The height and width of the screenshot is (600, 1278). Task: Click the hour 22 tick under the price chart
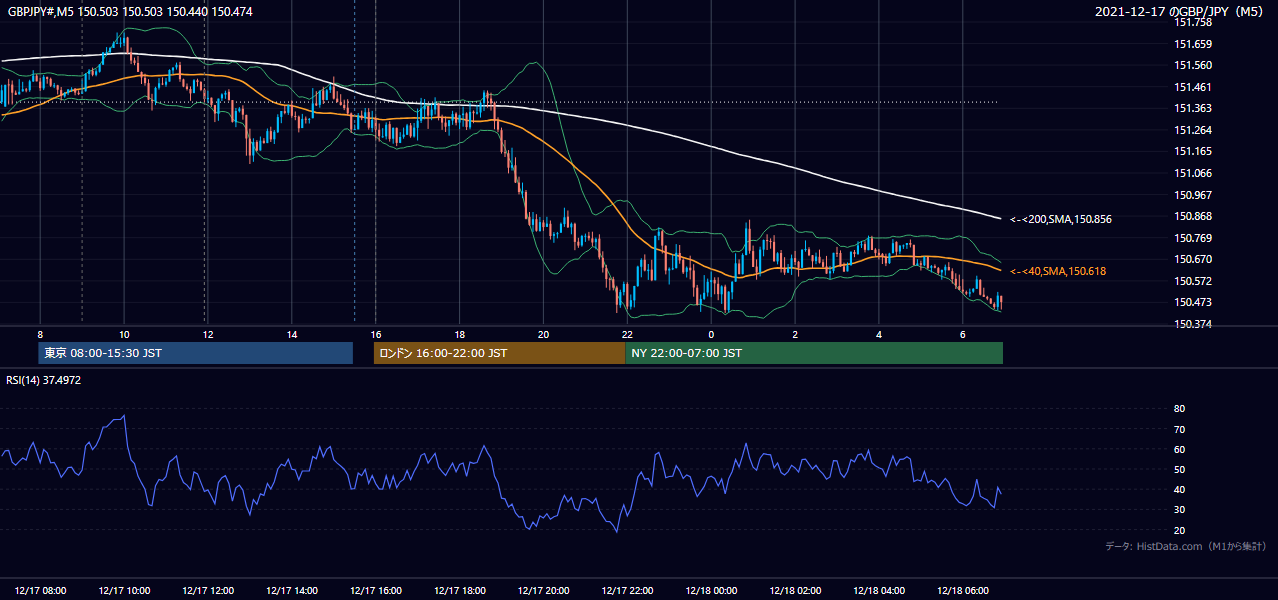tap(627, 334)
